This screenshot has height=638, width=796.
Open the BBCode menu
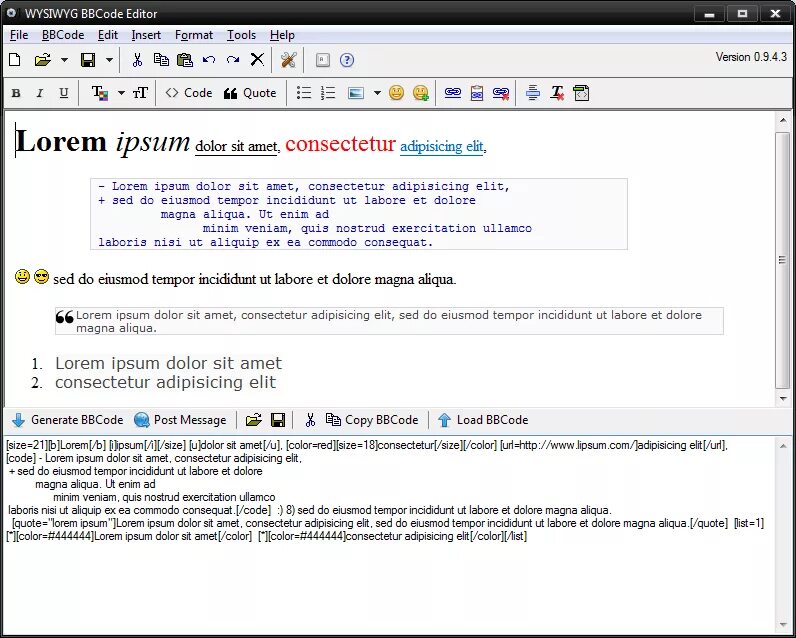(x=63, y=35)
